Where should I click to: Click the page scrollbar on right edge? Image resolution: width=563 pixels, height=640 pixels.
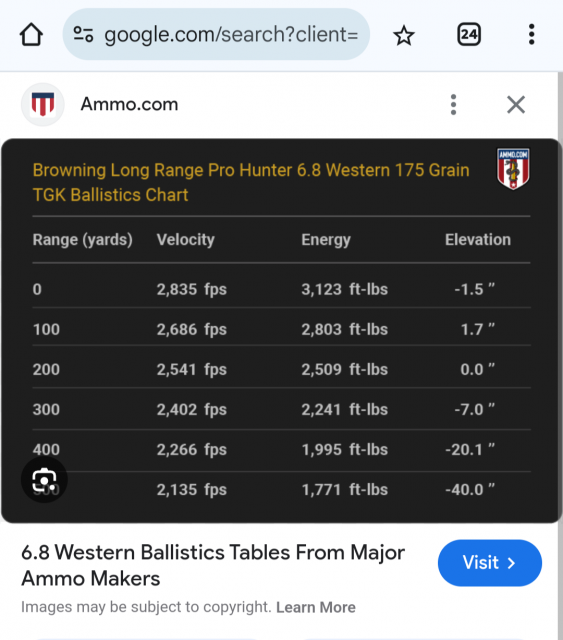tap(560, 355)
